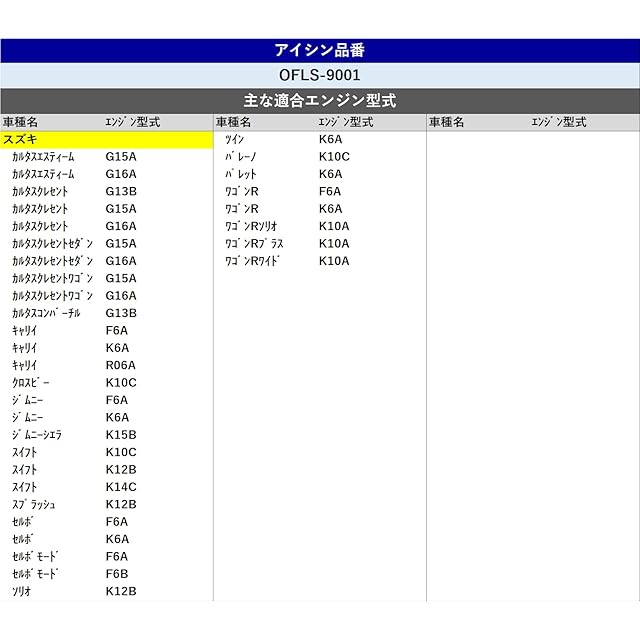Select K10C in the スイフト row
This screenshot has height=640, width=640.
click(121, 452)
